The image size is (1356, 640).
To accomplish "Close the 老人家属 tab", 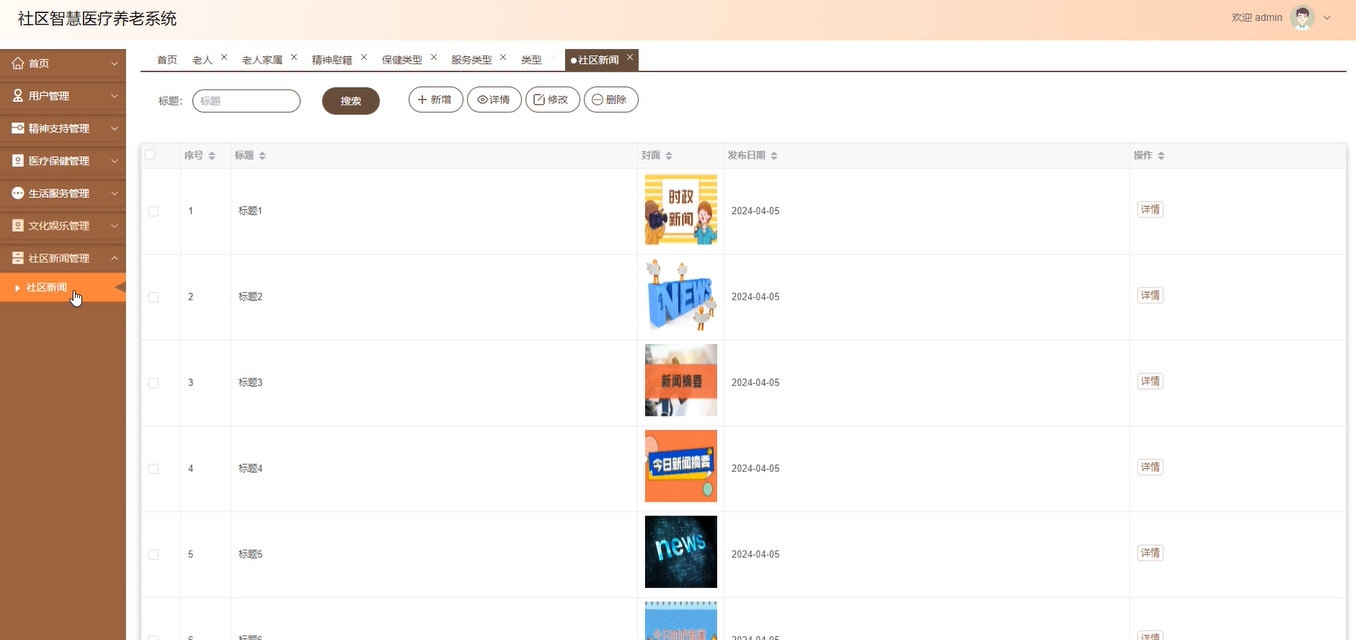I will click(x=294, y=57).
